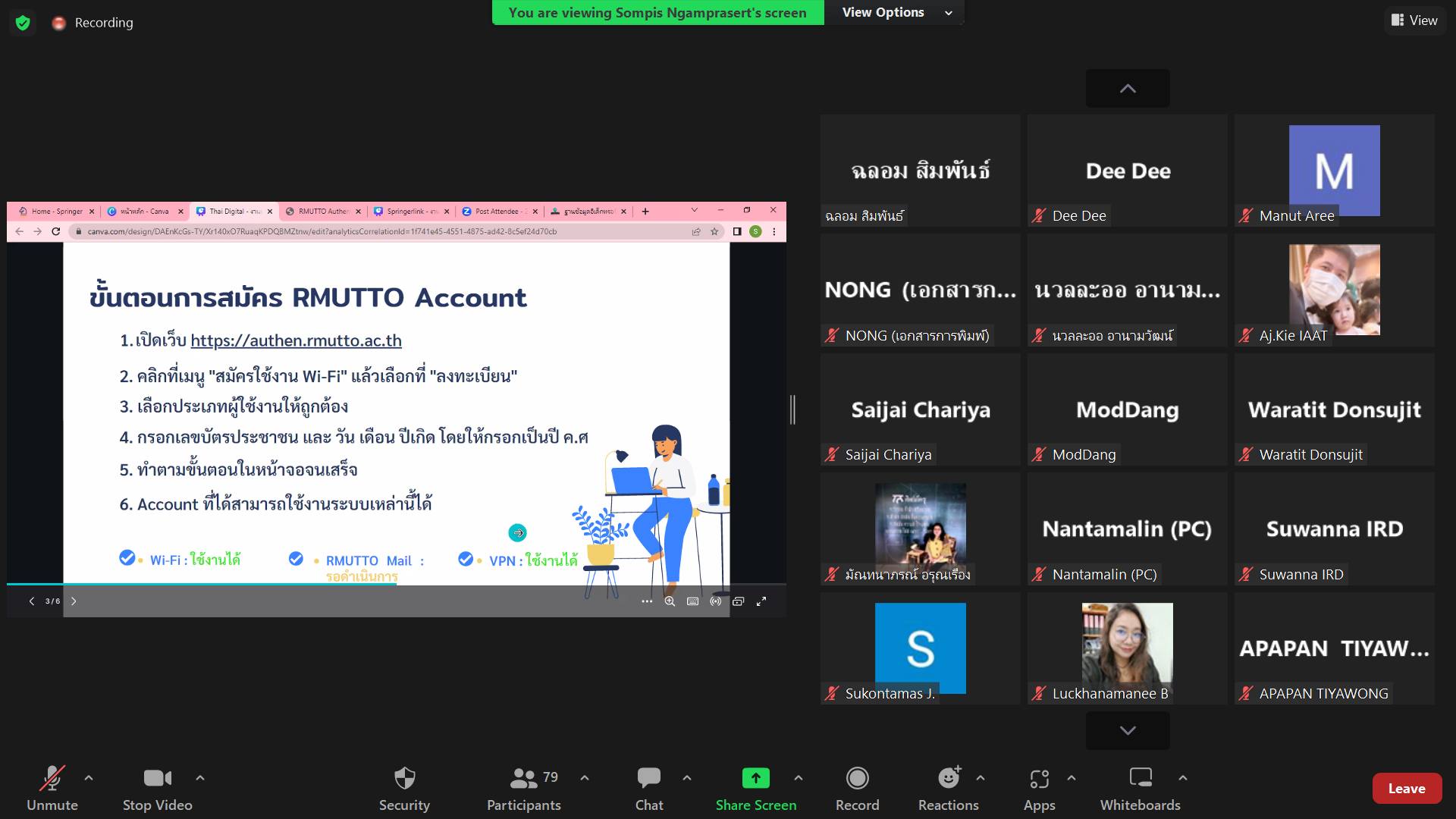1456x819 pixels.
Task: Open video options arrow next to Stop Video
Action: [200, 777]
